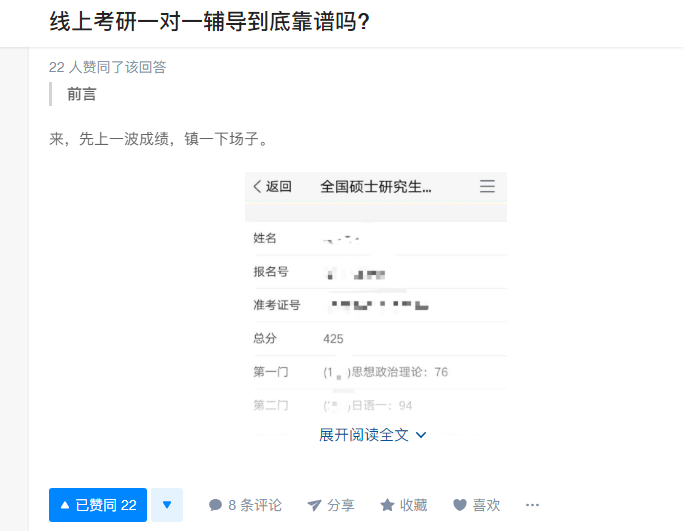Click the paper plane share icon

pyautogui.click(x=314, y=505)
